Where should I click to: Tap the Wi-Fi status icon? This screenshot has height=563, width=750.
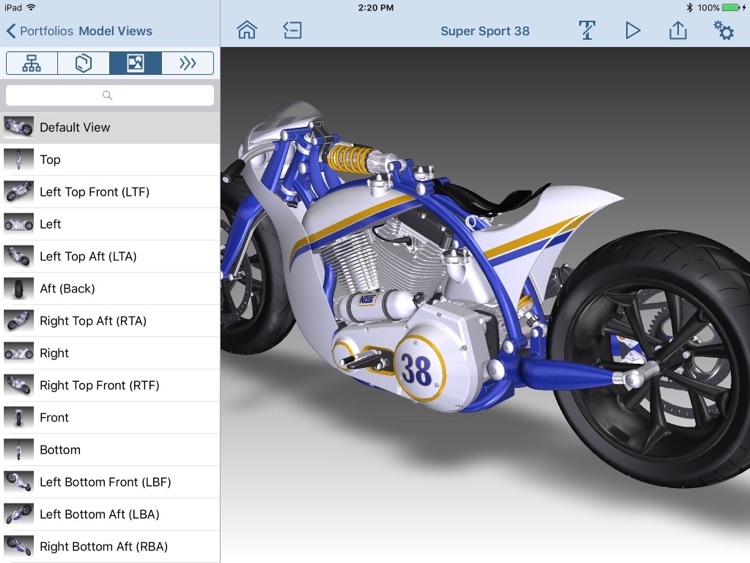tap(32, 7)
